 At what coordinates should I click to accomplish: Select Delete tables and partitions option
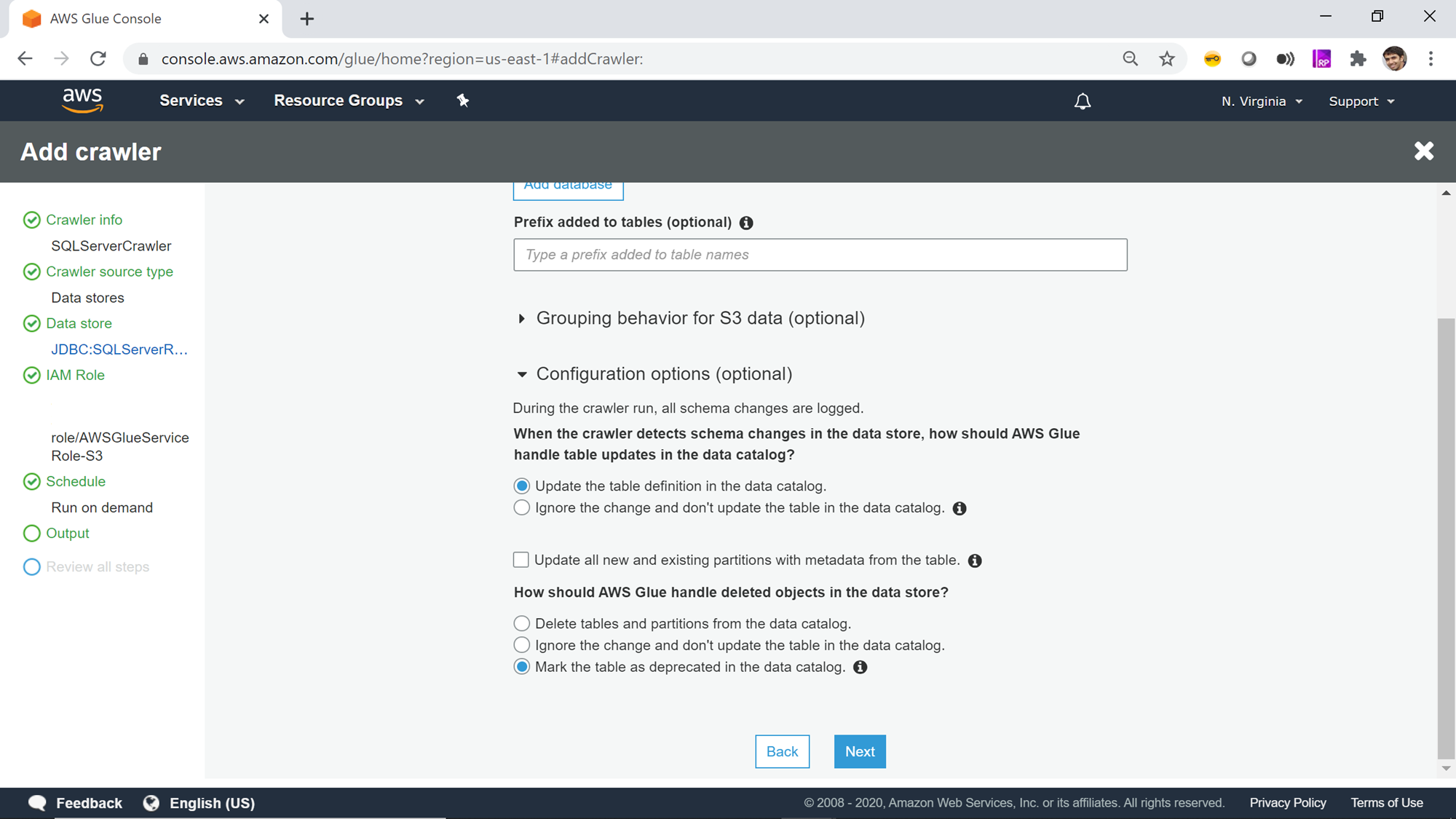coord(521,623)
